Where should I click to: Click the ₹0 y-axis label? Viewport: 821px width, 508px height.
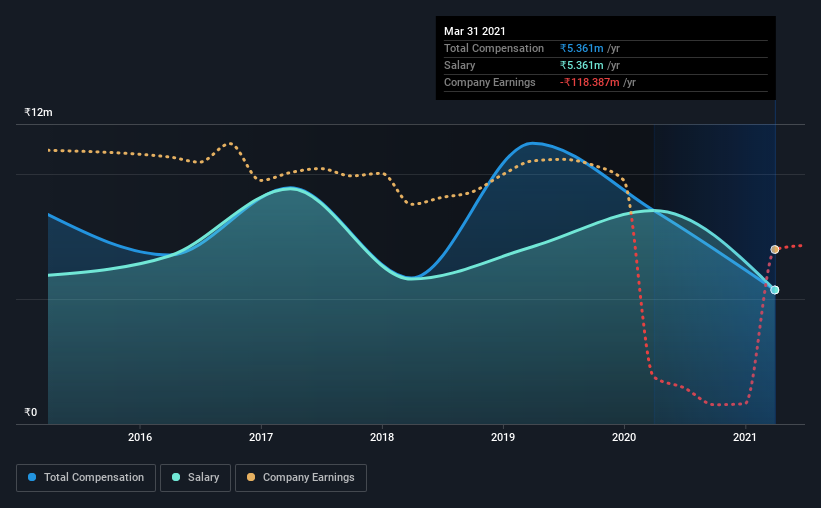[30, 412]
